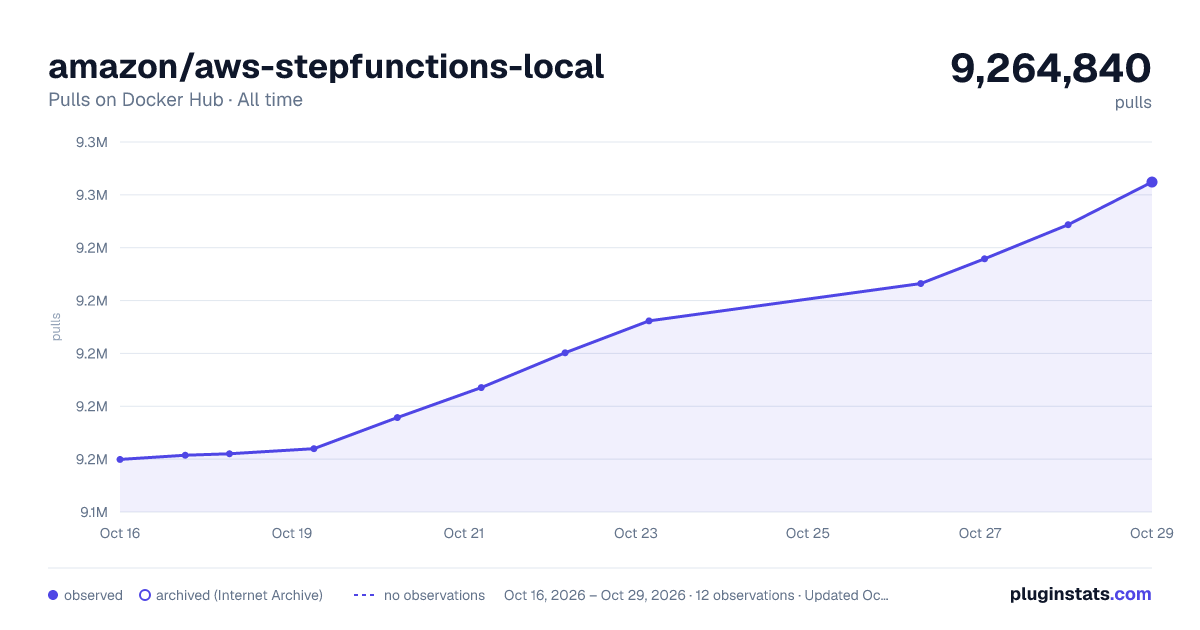Click the '12 observations' date range footer text

[696, 595]
